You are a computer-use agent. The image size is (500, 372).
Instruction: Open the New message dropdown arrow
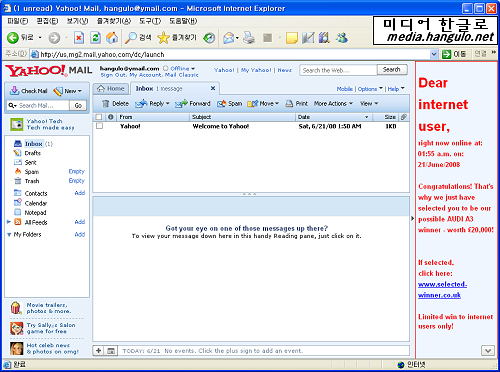pos(79,91)
